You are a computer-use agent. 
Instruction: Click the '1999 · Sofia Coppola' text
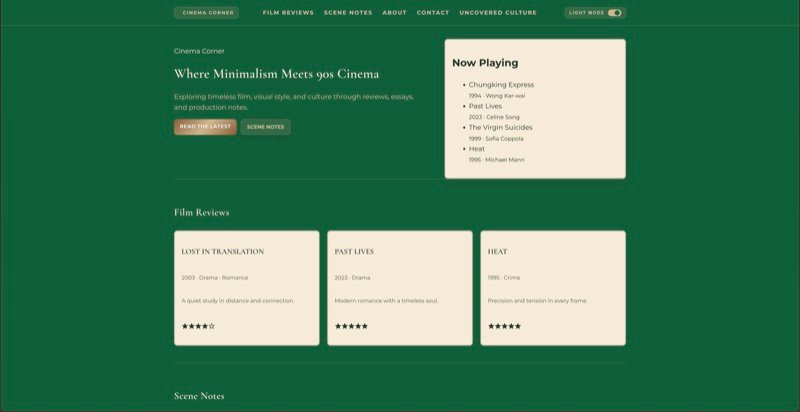(x=496, y=139)
